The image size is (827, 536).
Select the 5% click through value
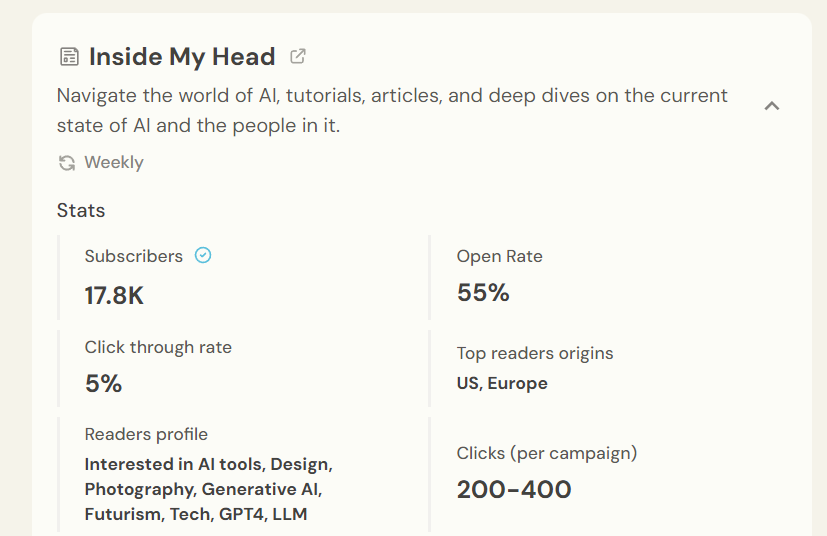pos(103,384)
